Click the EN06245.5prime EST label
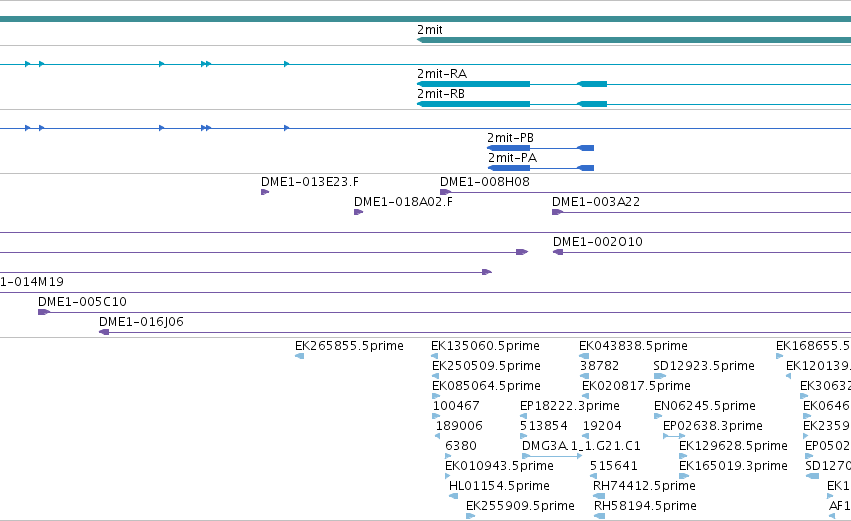This screenshot has height=521, width=851. click(704, 406)
